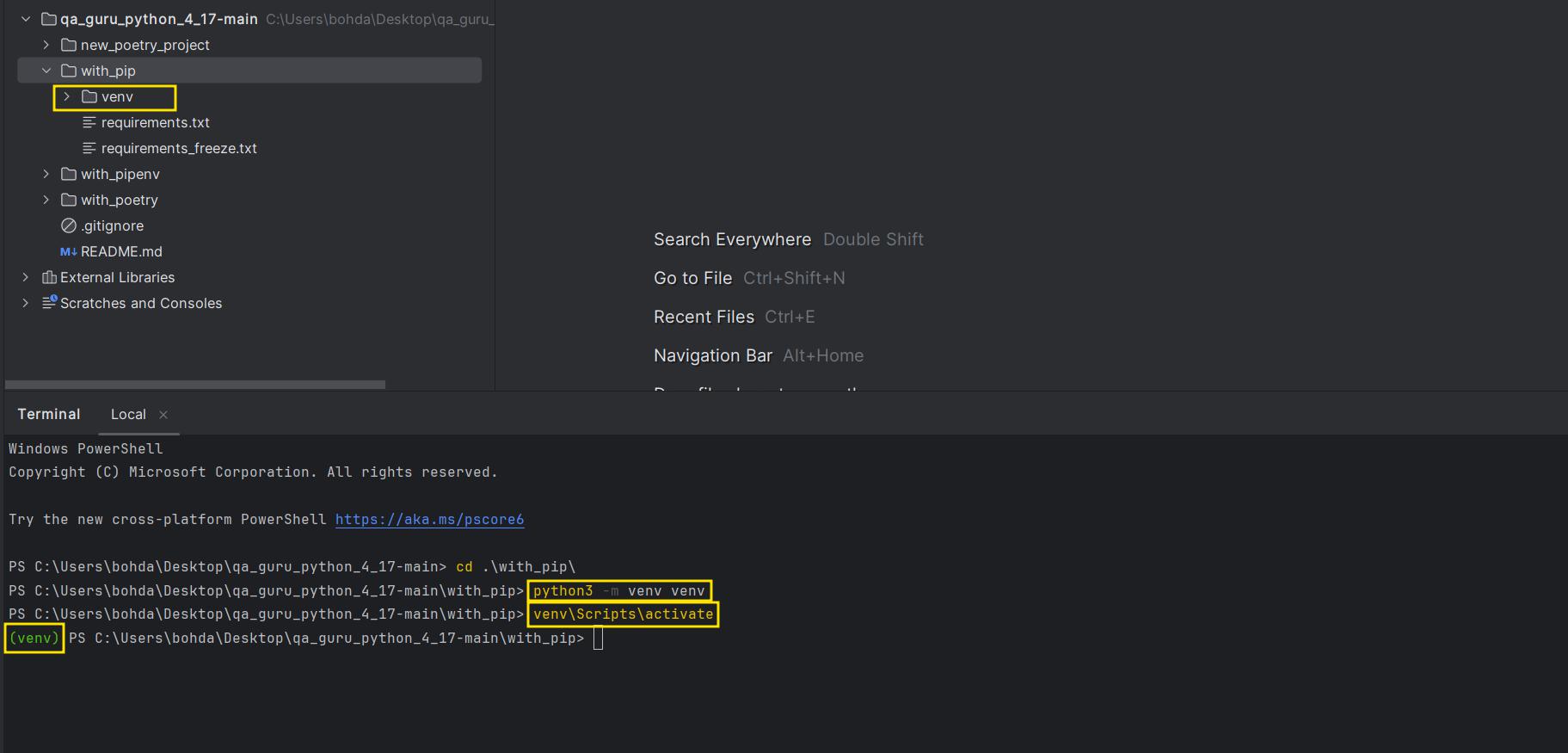Screen dimensions: 1568x753
Task: Collapse the with_pip folder chevron
Action: (46, 71)
